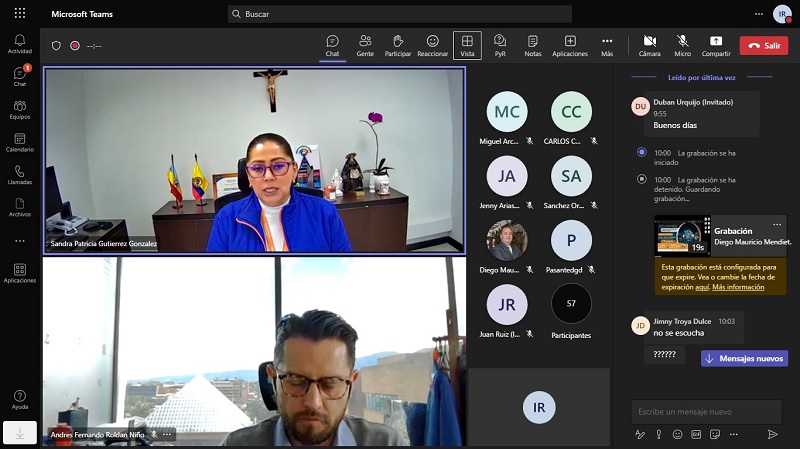Open Calendario in the sidebar

20,142
